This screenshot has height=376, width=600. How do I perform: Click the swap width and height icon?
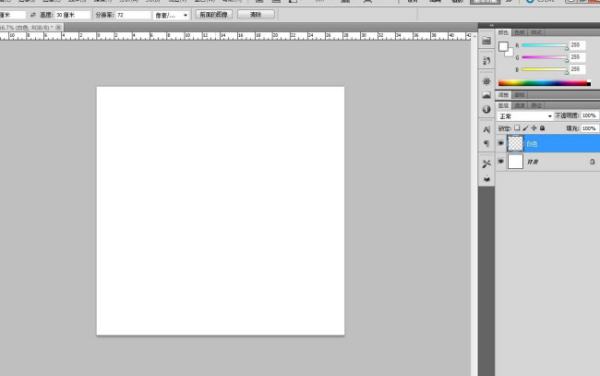point(33,15)
